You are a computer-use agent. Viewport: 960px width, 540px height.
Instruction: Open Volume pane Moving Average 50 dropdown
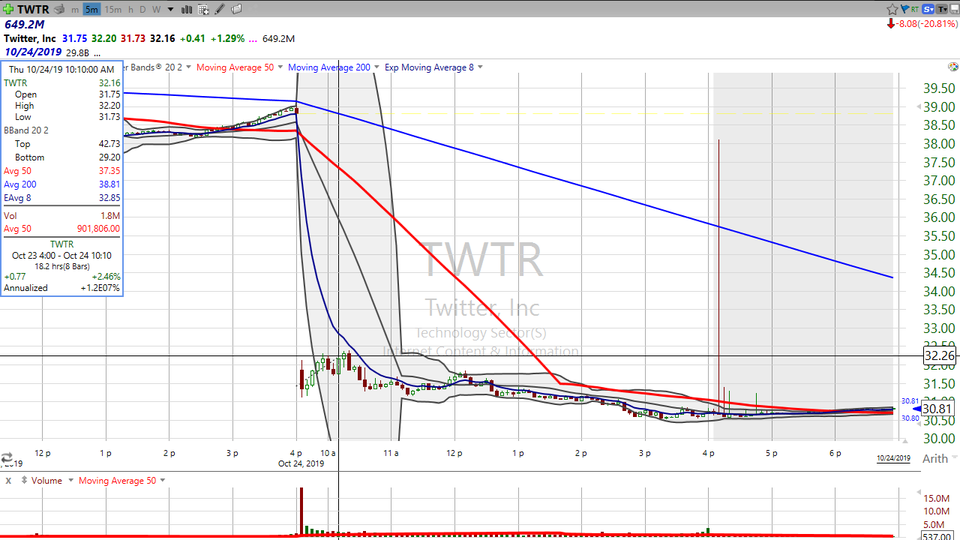[x=162, y=481]
